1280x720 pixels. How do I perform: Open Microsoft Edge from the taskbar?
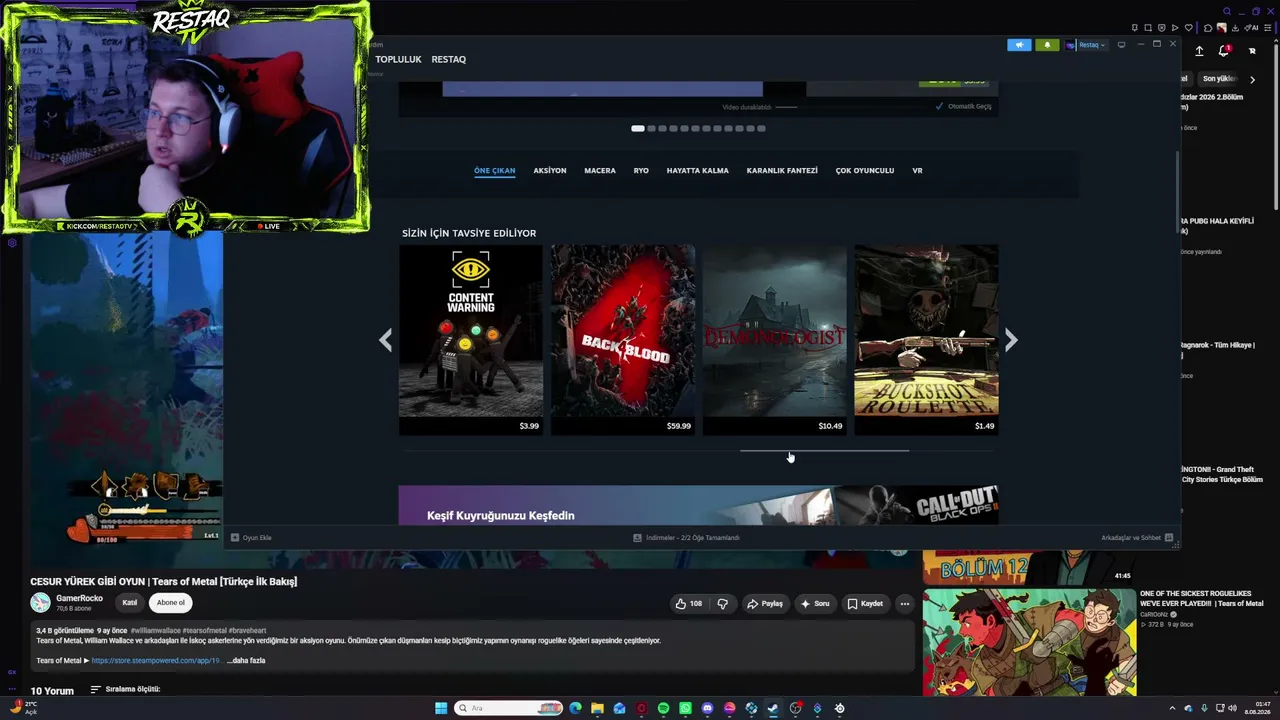(575, 708)
